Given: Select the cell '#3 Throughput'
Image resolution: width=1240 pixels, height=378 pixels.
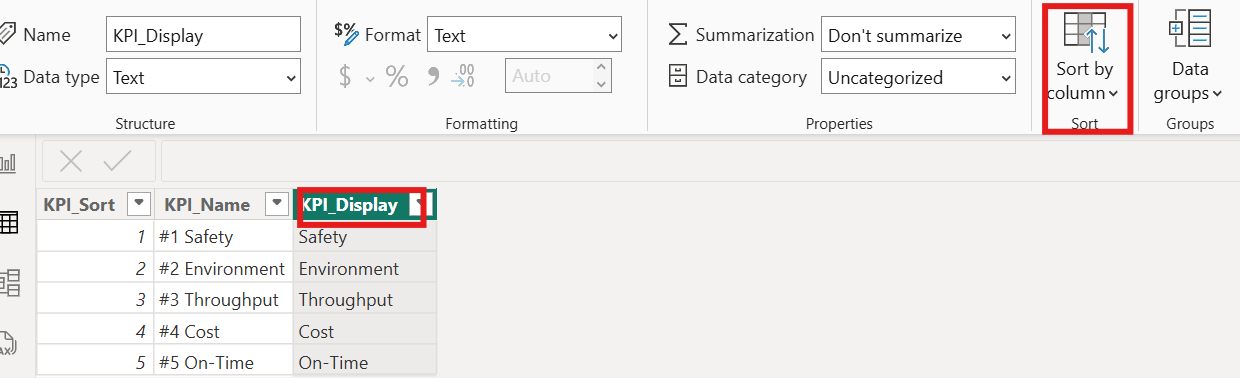Looking at the screenshot, I should 224,300.
